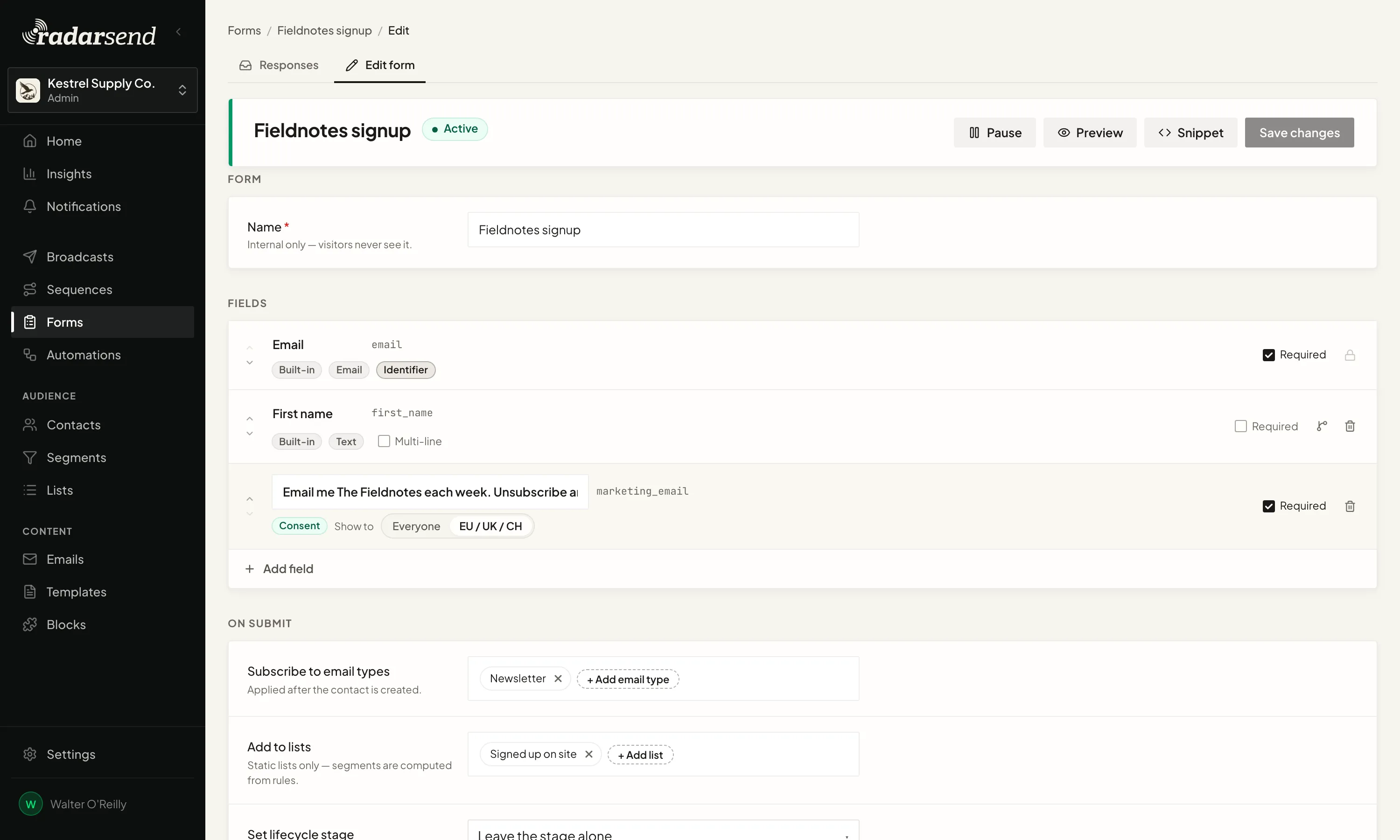The width and height of the screenshot is (1400, 840).
Task: Move the Email field down
Action: point(250,362)
